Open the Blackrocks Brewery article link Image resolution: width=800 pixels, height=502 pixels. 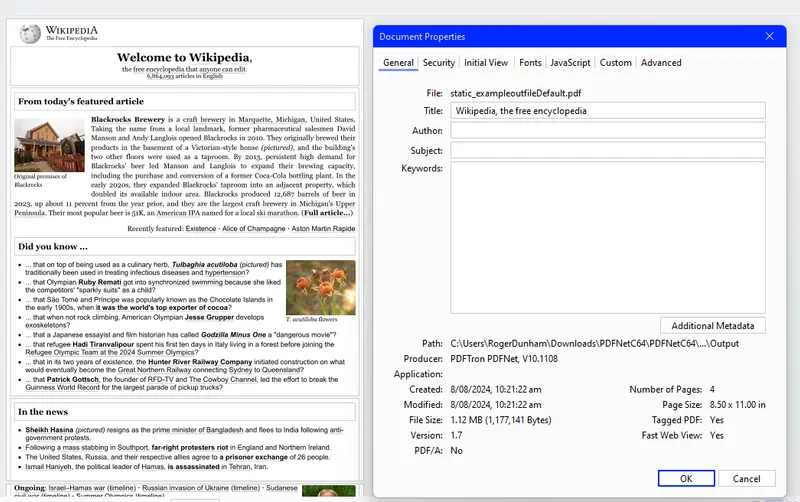[x=128, y=119]
